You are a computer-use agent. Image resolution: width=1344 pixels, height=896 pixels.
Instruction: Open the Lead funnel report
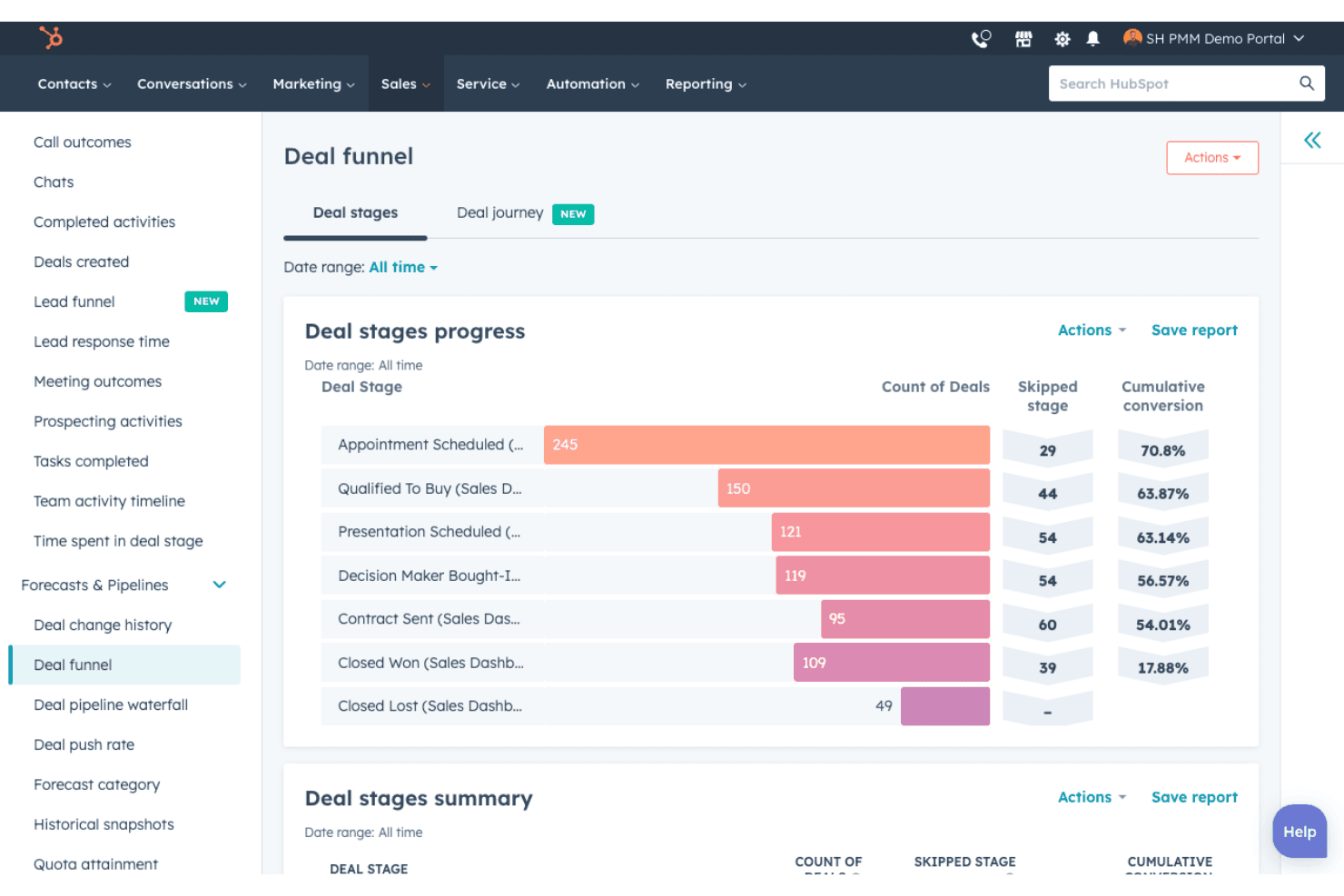[74, 302]
